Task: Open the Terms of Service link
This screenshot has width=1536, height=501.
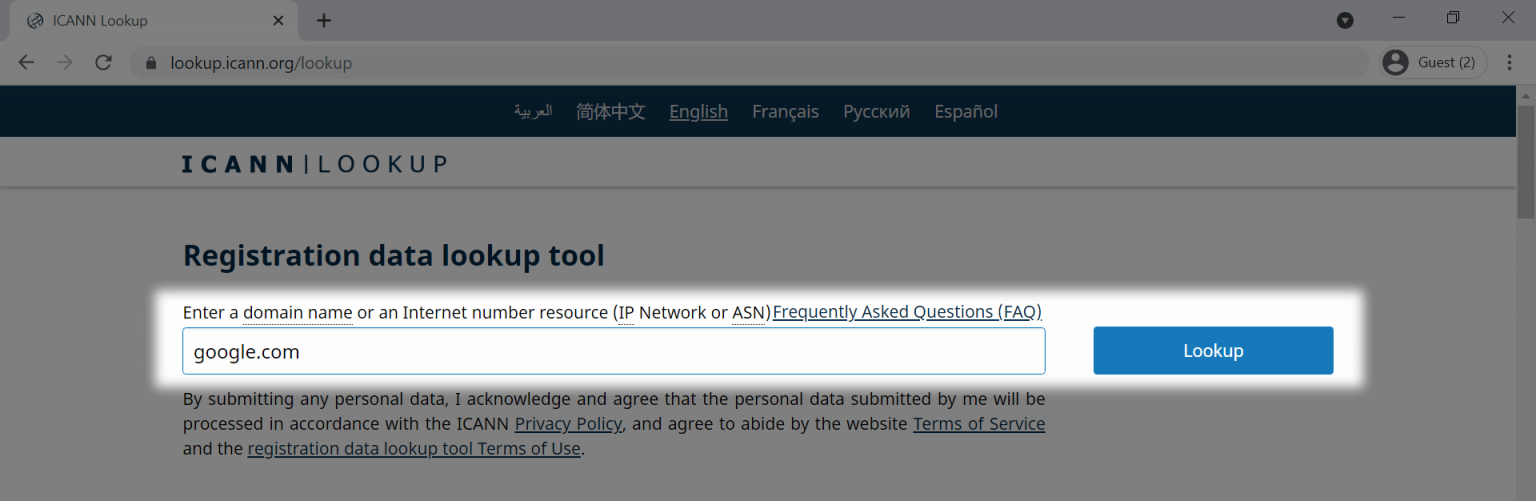Action: [978, 424]
